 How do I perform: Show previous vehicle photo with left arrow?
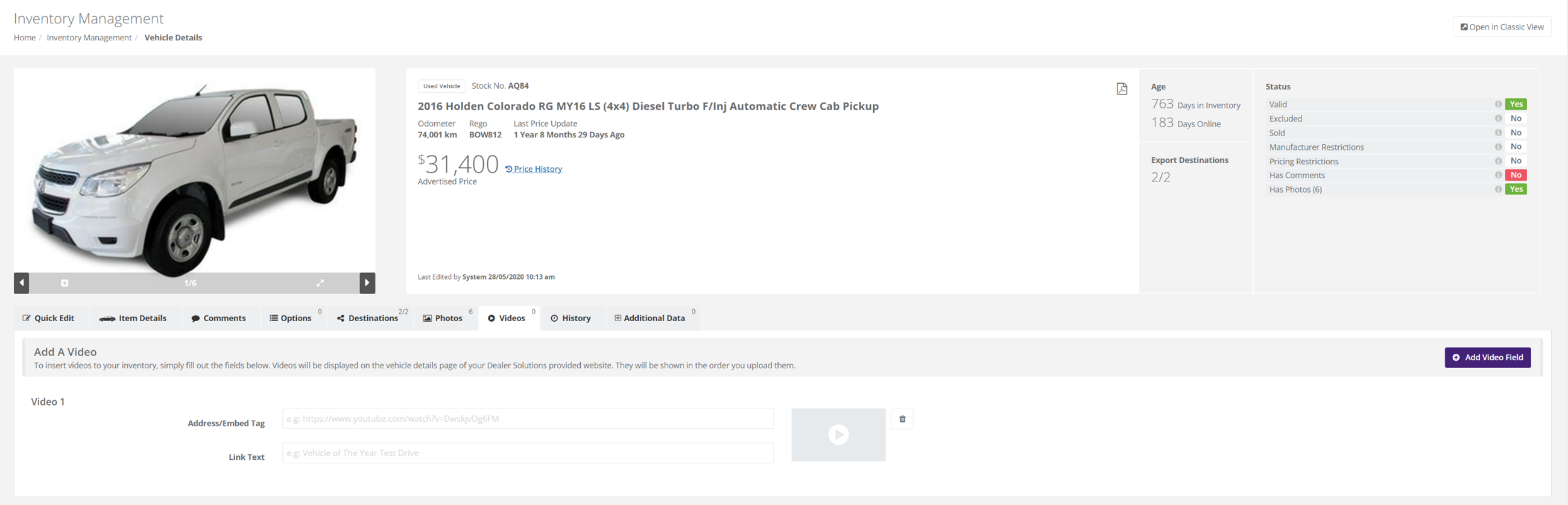pyautogui.click(x=21, y=283)
